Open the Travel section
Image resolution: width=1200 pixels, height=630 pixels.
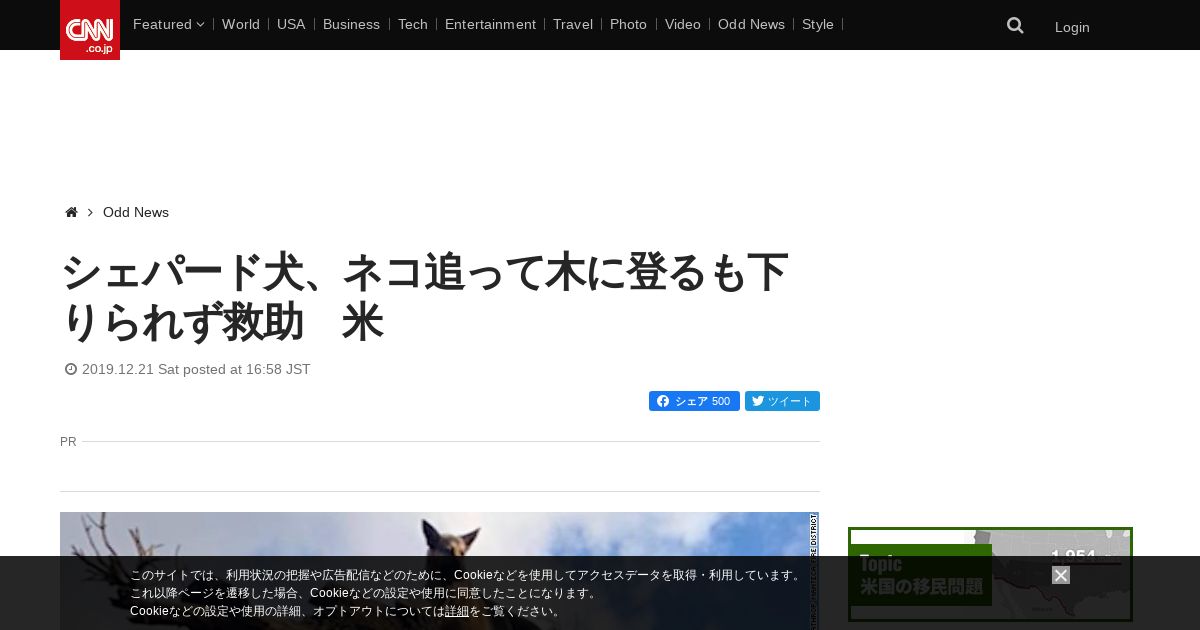point(573,24)
